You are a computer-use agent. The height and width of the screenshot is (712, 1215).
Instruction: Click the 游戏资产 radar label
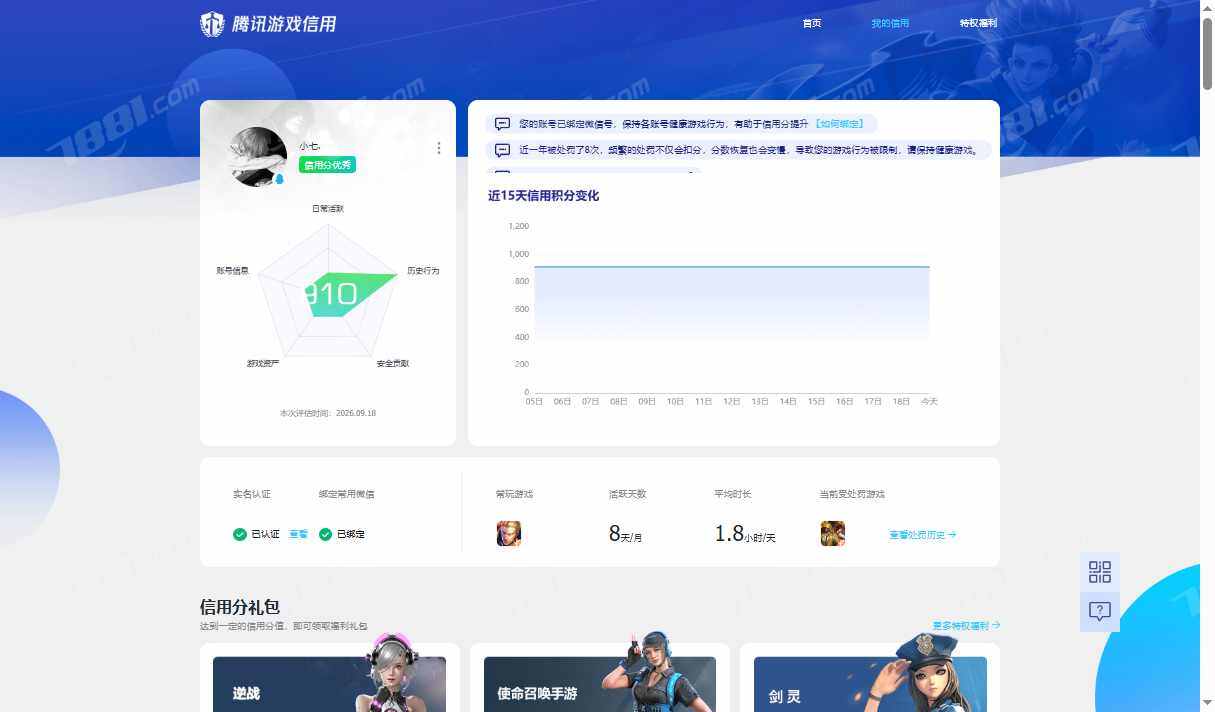pos(263,363)
